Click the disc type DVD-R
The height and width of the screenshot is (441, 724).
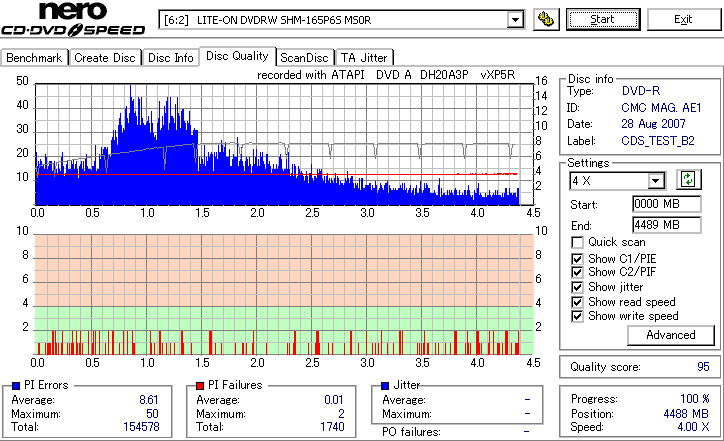(641, 91)
